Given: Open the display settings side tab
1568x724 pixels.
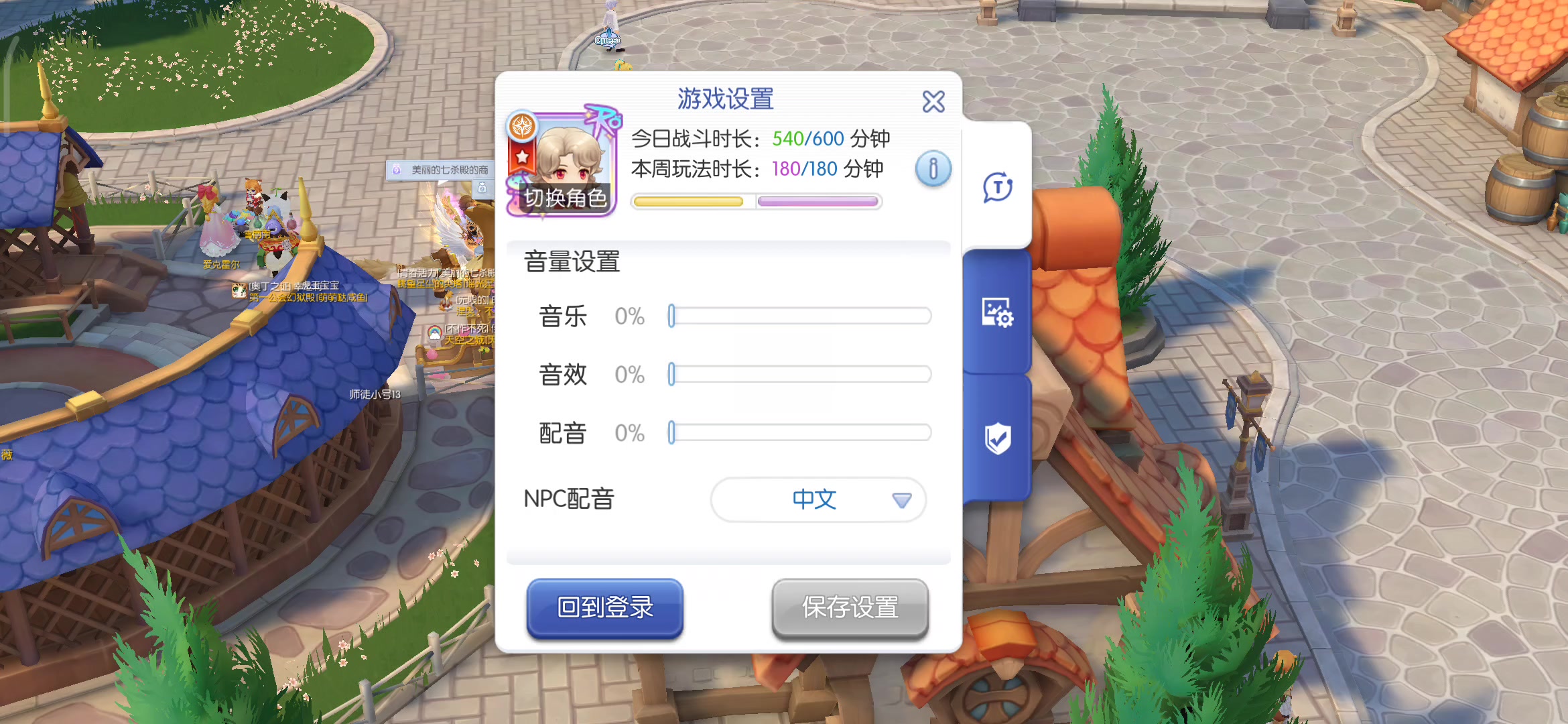Looking at the screenshot, I should point(997,312).
